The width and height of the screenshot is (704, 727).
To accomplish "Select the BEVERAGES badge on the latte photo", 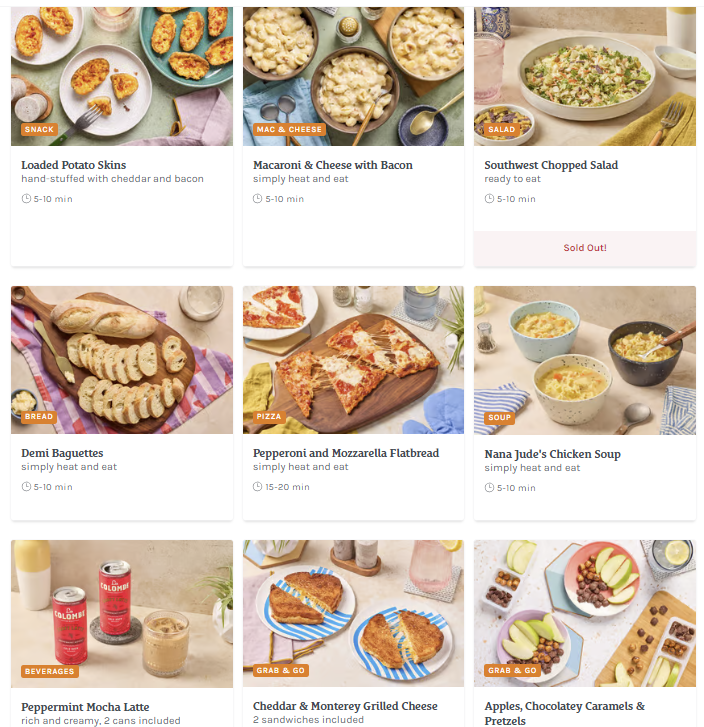I will [x=50, y=671].
